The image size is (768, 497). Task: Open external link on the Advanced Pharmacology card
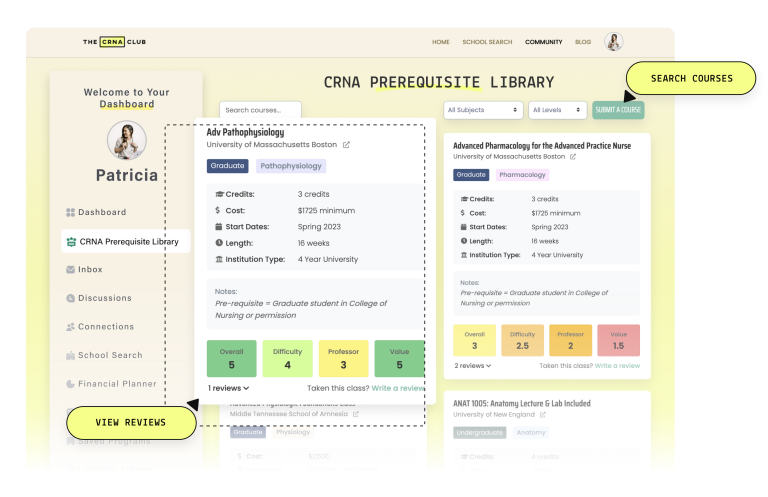point(573,157)
